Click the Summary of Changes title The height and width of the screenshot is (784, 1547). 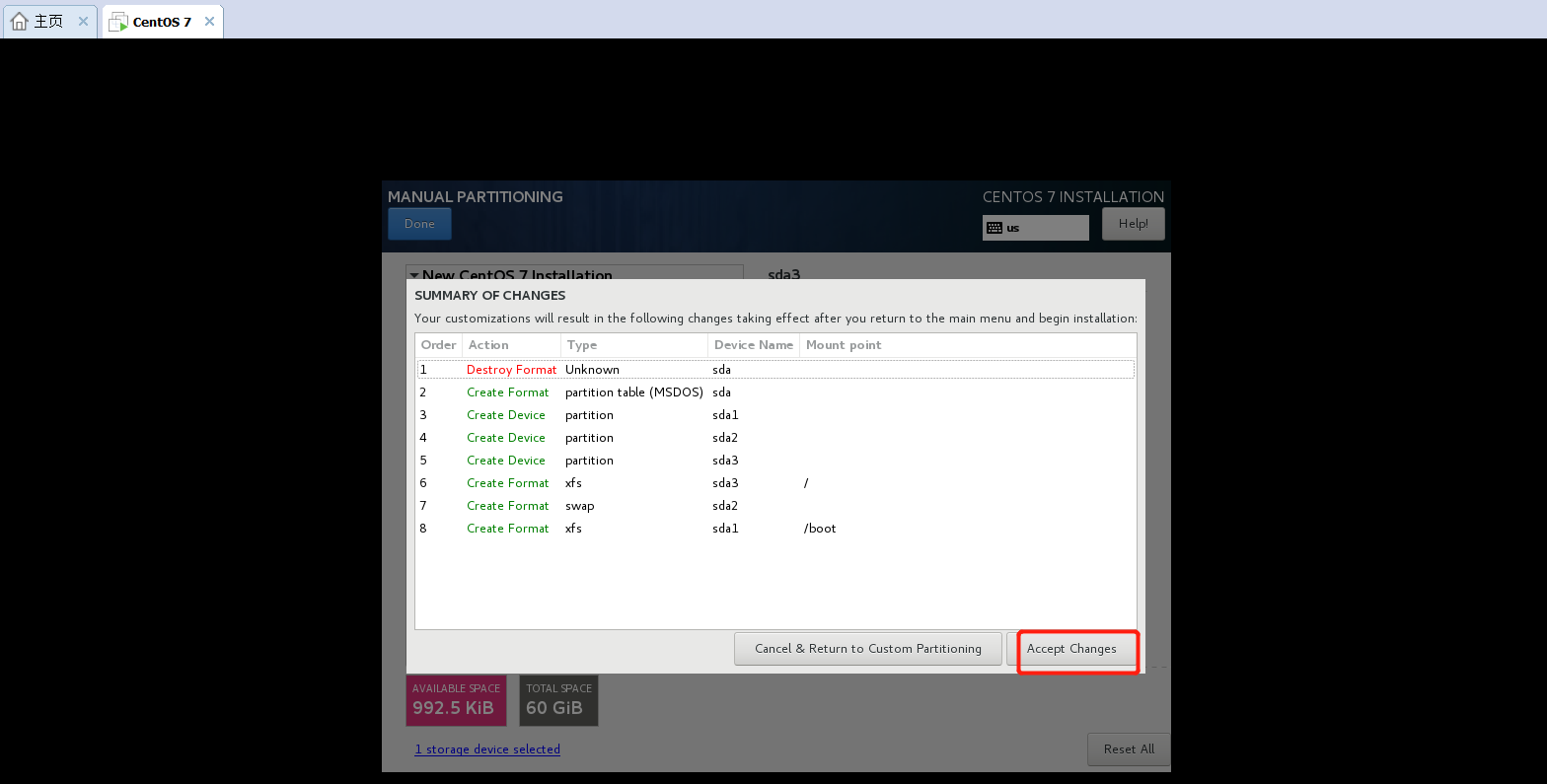[490, 295]
